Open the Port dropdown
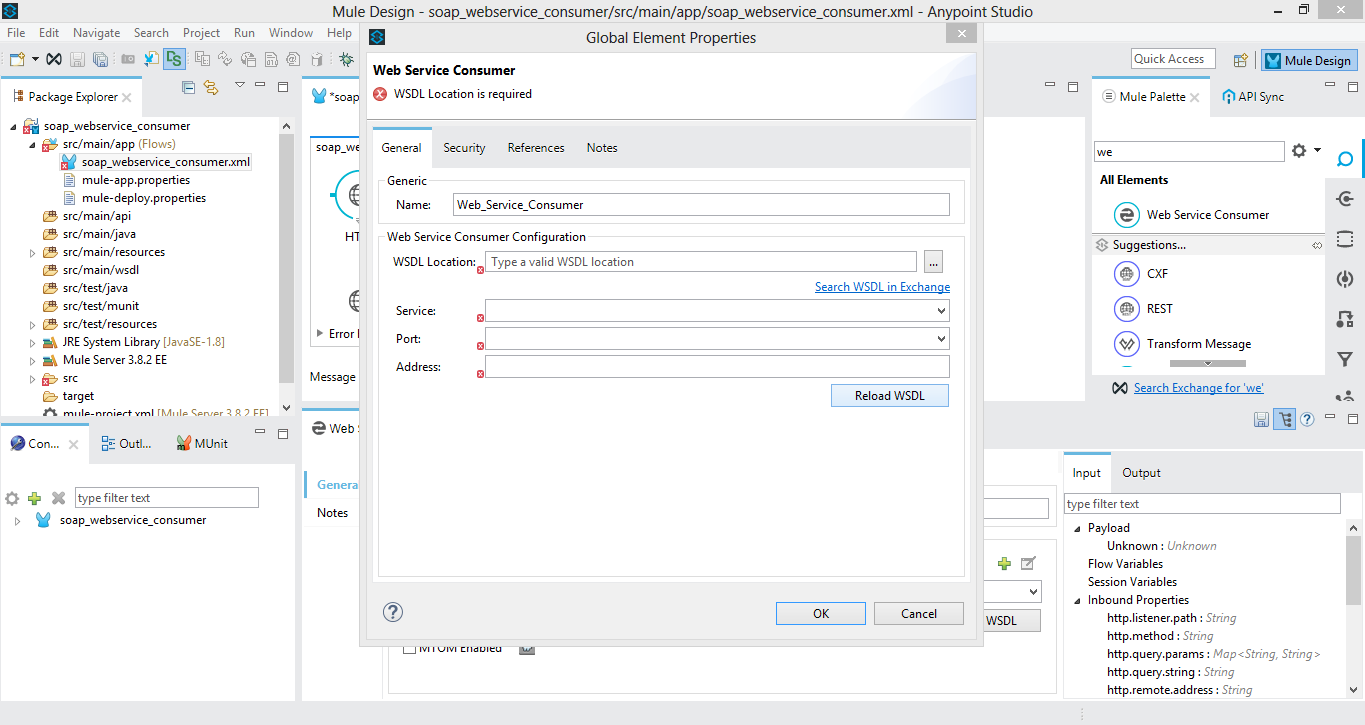This screenshot has height=725, width=1365. 941,339
